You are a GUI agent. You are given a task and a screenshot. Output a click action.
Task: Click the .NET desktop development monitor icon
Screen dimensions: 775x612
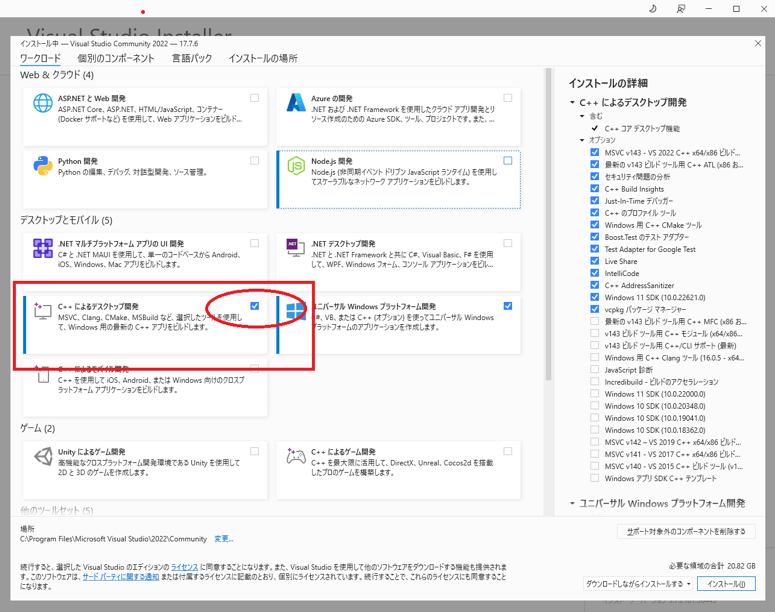296,248
